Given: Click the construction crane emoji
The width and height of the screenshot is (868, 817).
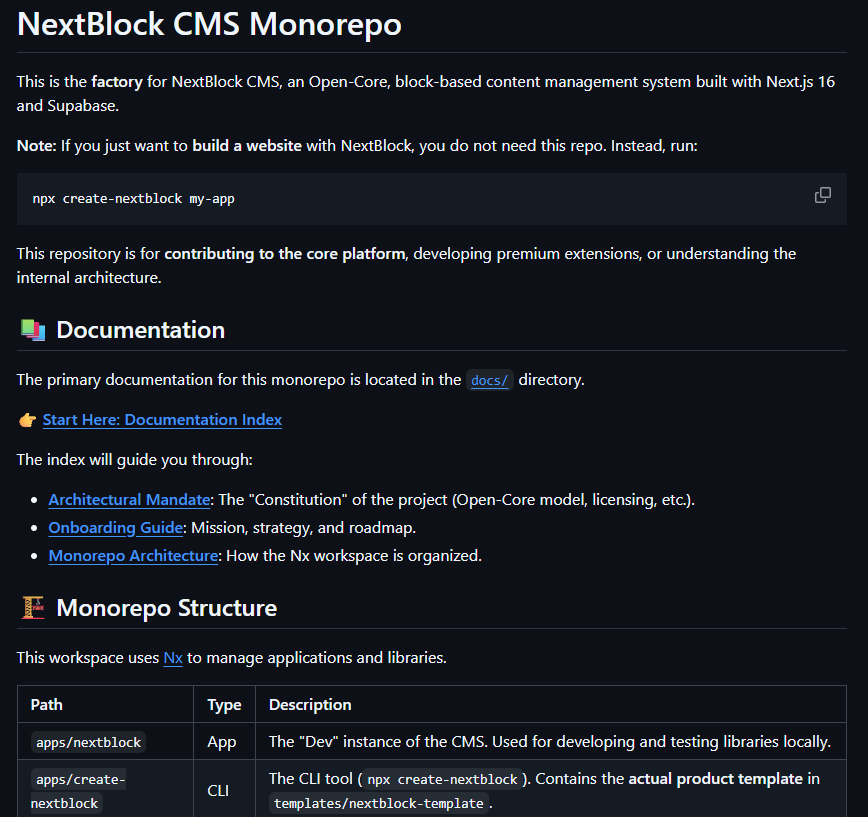Looking at the screenshot, I should tap(33, 608).
